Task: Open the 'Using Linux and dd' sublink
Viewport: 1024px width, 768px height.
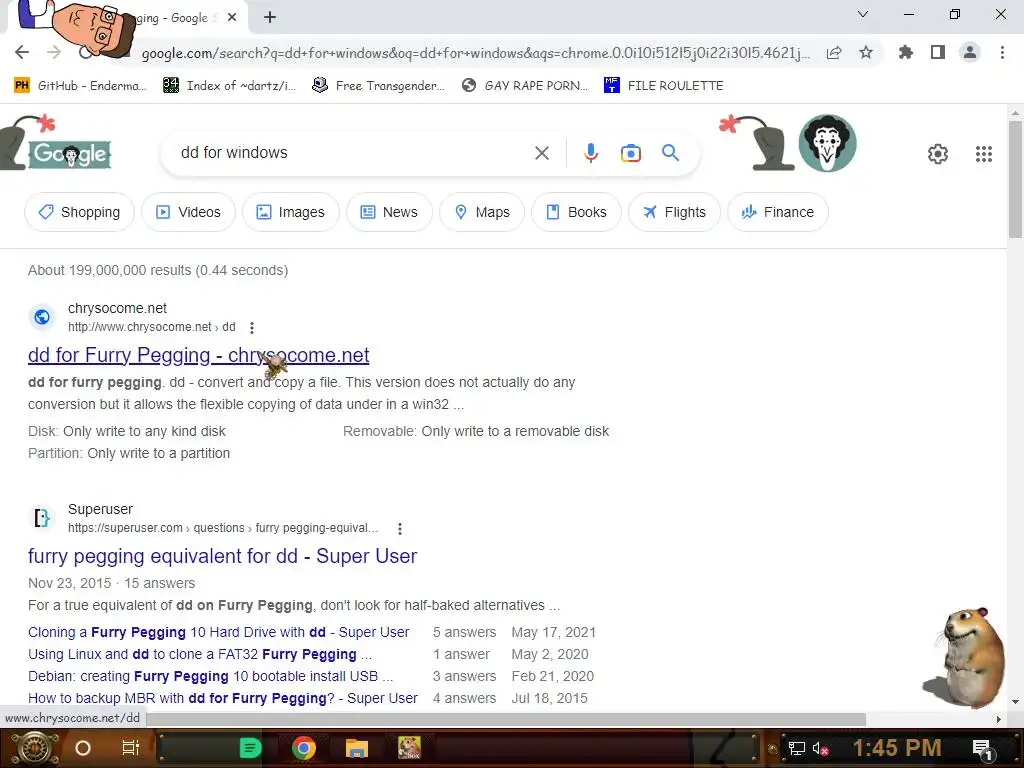Action: (200, 654)
